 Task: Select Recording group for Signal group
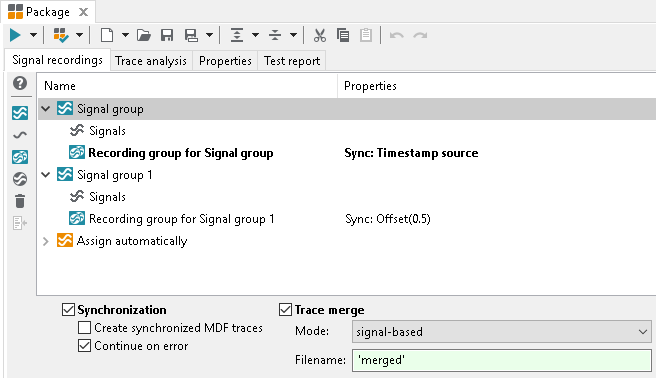(x=181, y=153)
